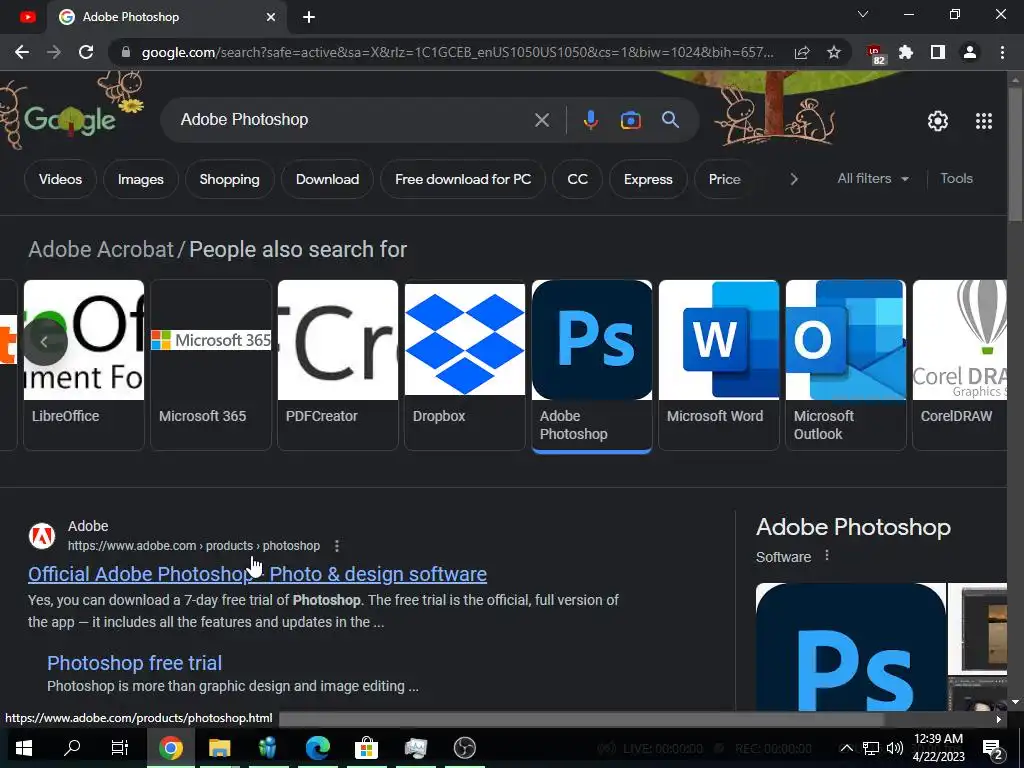Click the browser forward arrow
This screenshot has width=1024, height=768.
[x=54, y=52]
